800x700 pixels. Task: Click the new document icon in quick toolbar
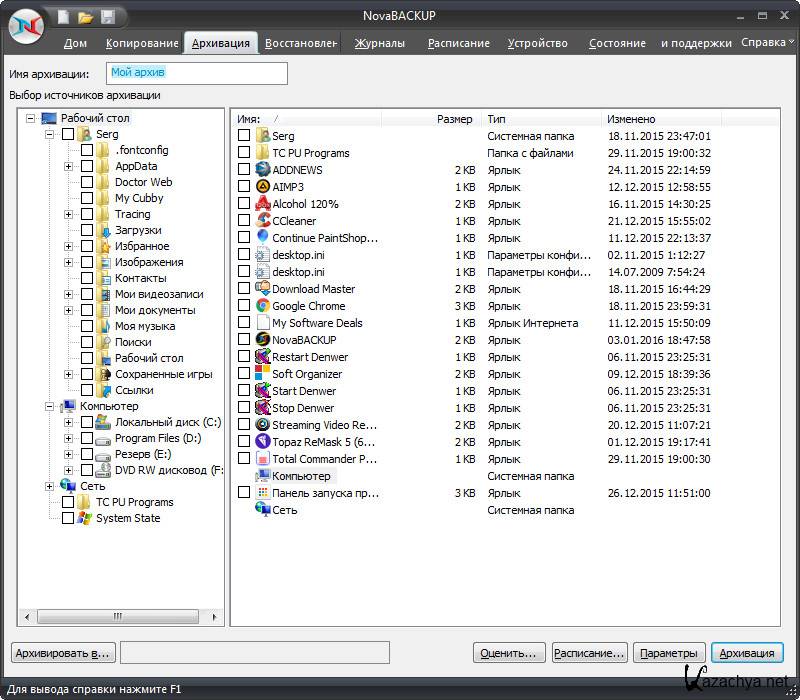(x=63, y=17)
